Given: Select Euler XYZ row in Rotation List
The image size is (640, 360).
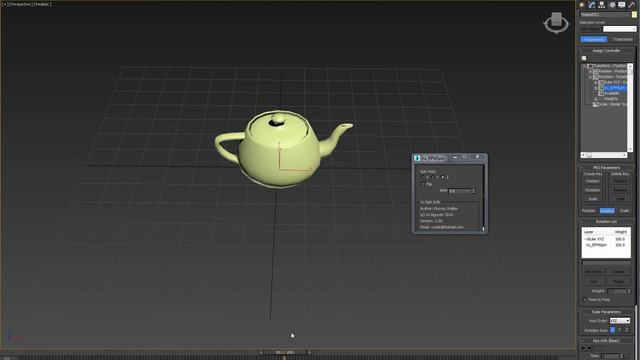Looking at the screenshot, I should click(x=606, y=239).
